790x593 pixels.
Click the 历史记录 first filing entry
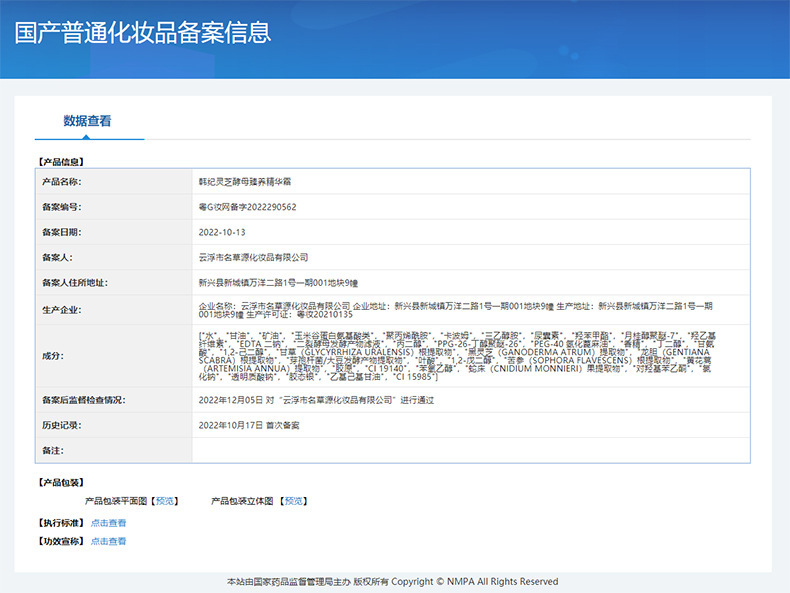[x=256, y=425]
